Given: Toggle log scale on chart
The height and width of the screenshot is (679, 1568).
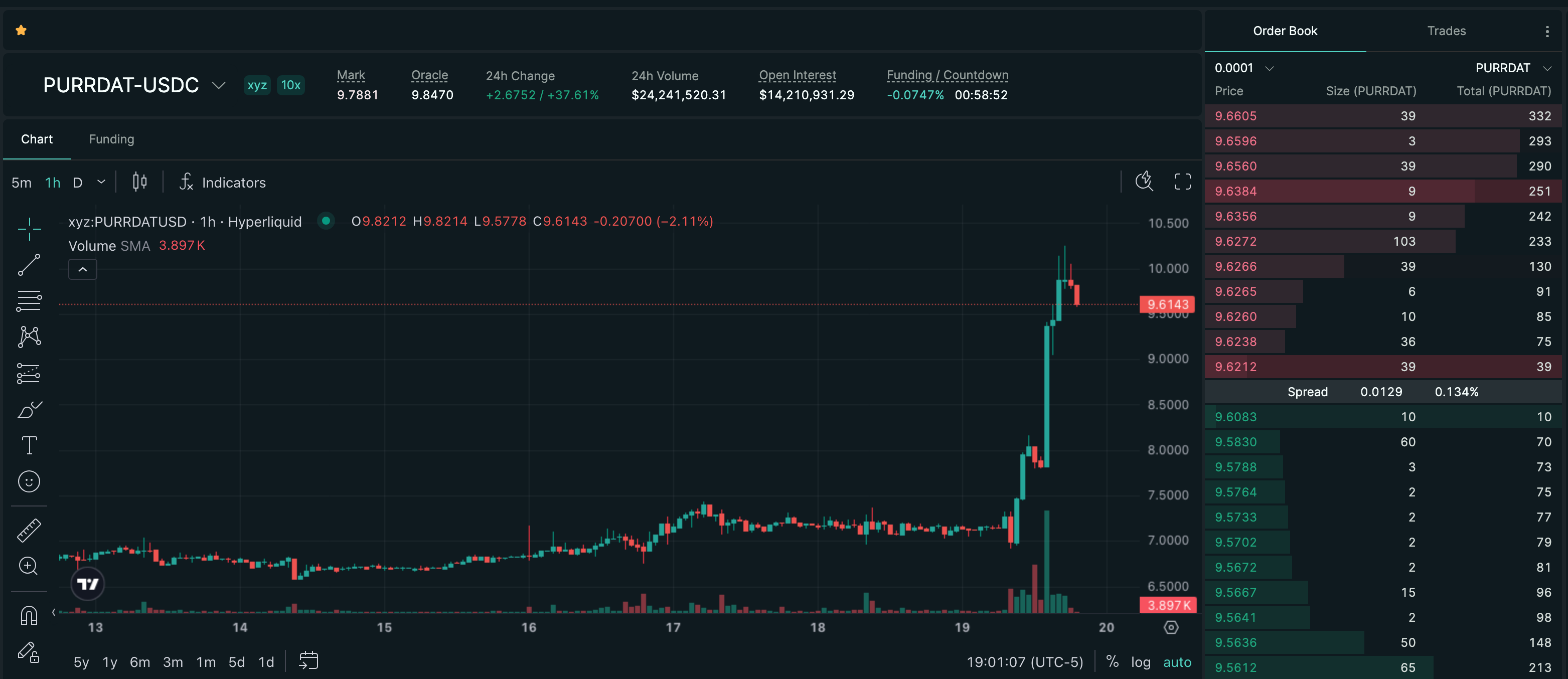Looking at the screenshot, I should (x=1141, y=662).
